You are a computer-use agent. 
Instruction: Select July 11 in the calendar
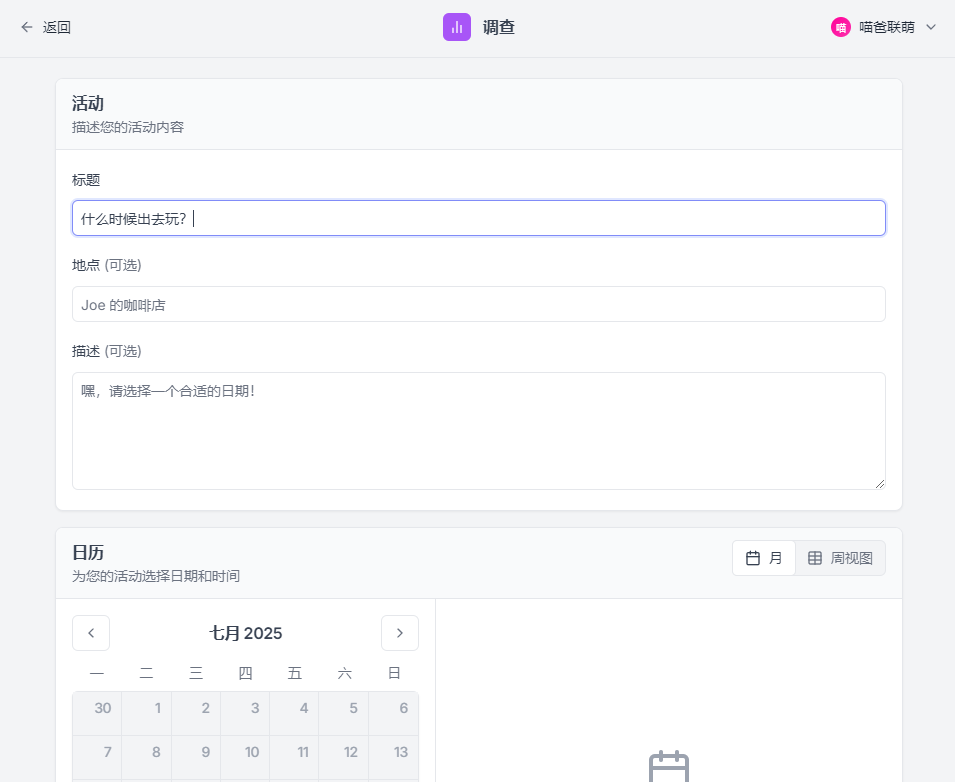pos(295,757)
